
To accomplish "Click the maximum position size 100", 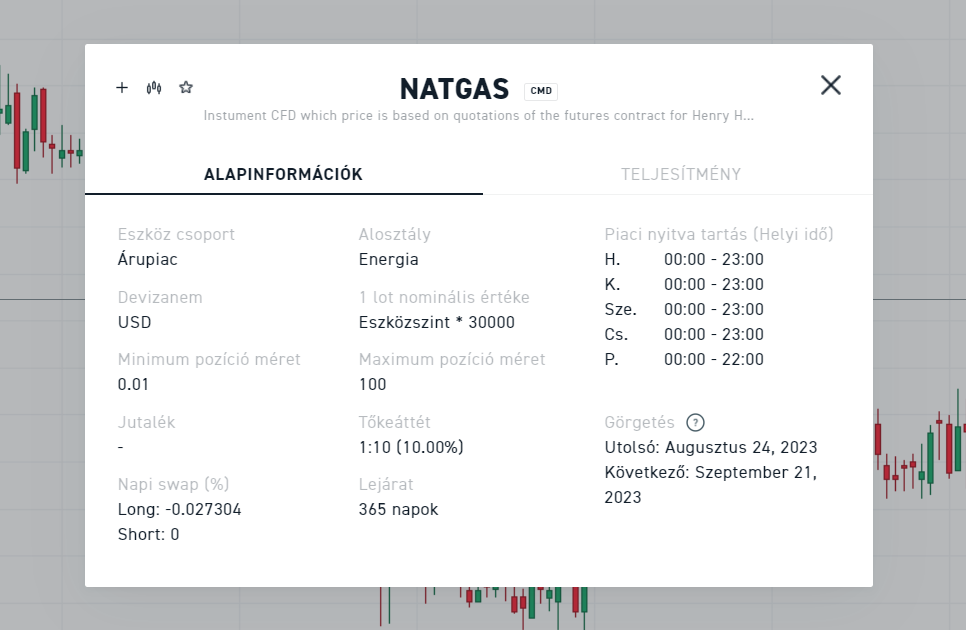I will click(372, 384).
